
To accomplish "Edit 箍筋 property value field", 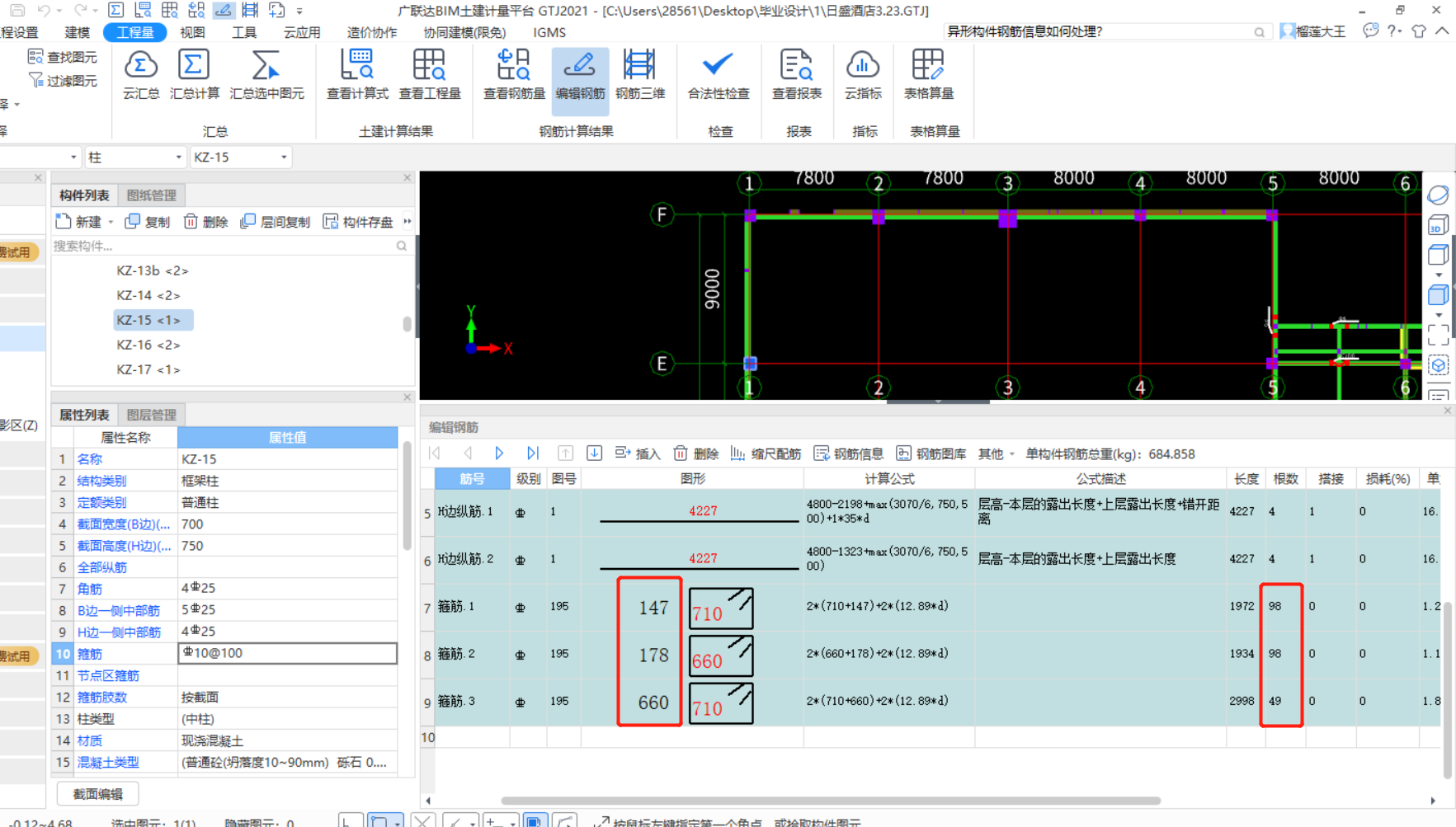I will click(x=287, y=653).
